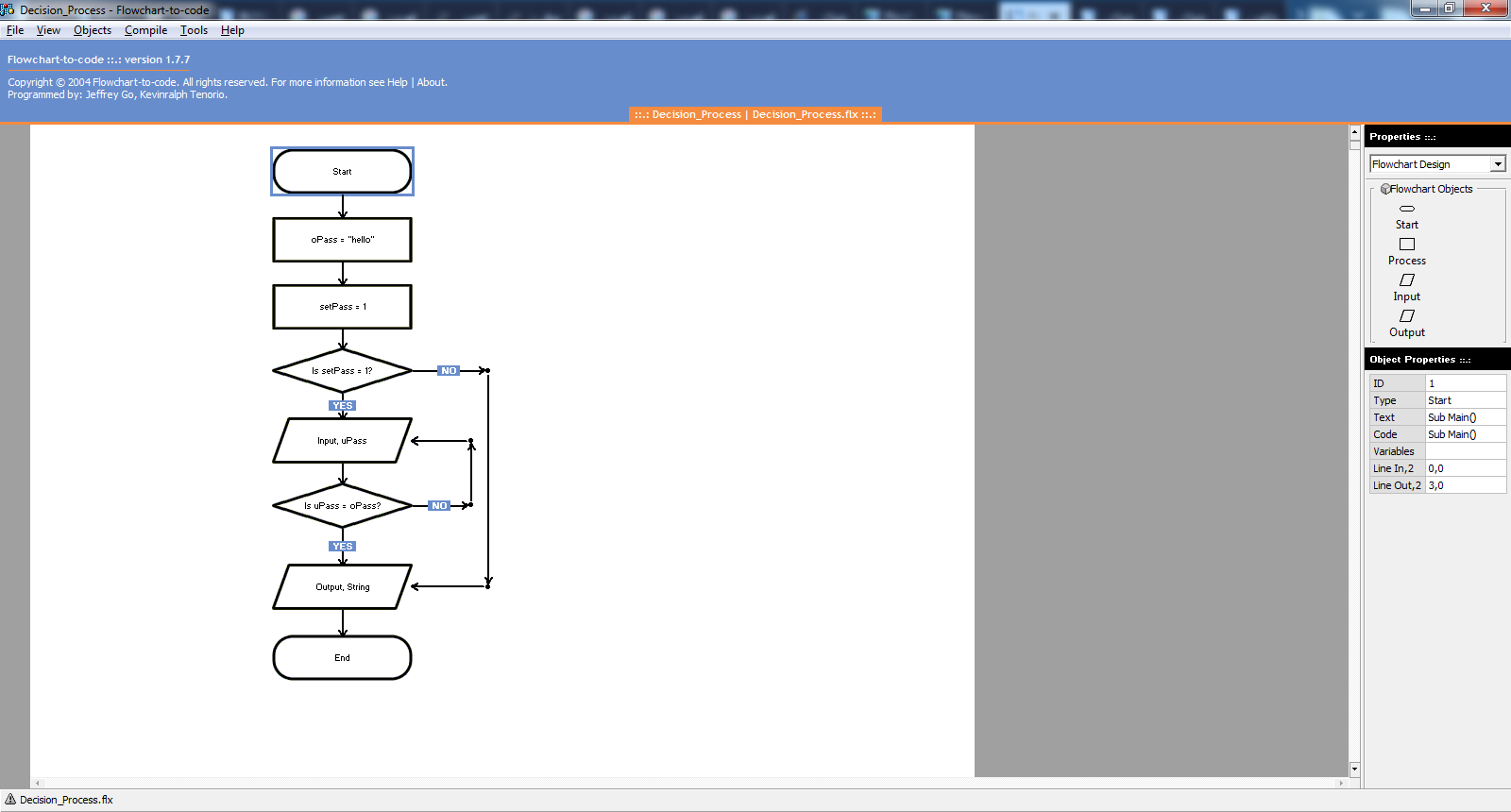Screen dimensions: 1511x812
Task: Click the Decision_Process.flx status bar text
Action: pyautogui.click(x=66, y=800)
